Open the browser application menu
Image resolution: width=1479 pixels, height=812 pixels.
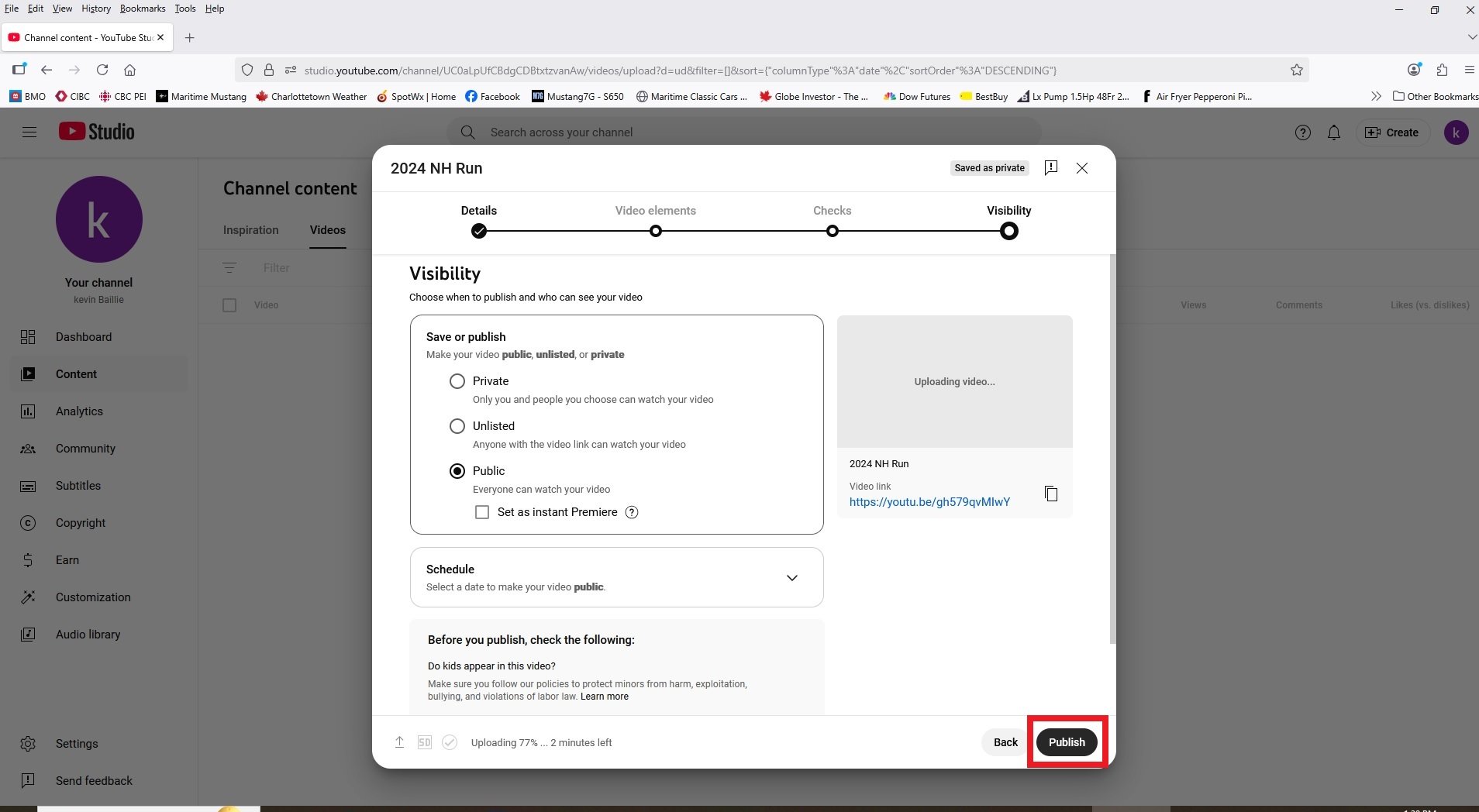[x=1469, y=70]
